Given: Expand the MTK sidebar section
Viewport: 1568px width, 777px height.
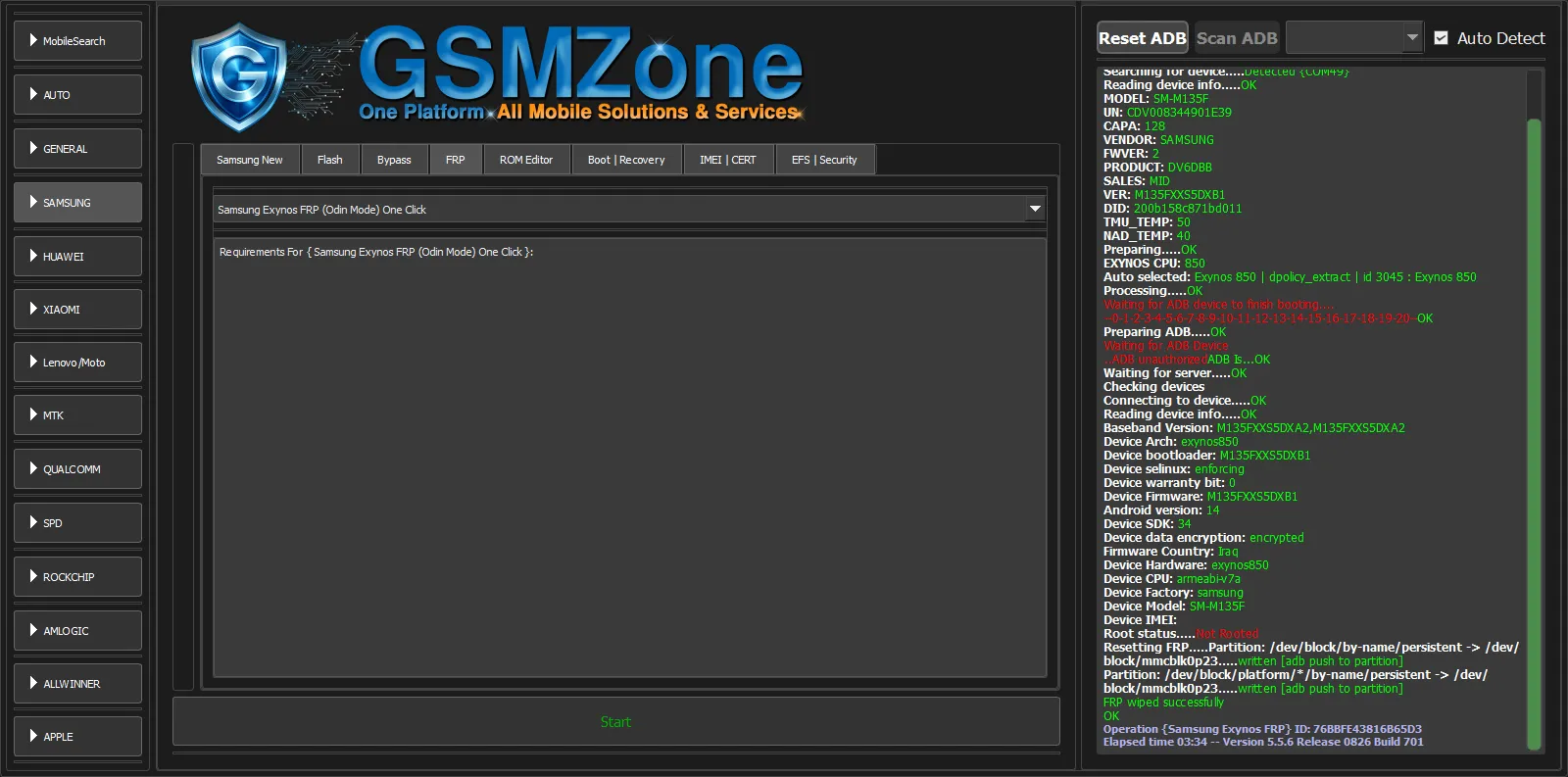Looking at the screenshot, I should pyautogui.click(x=77, y=415).
